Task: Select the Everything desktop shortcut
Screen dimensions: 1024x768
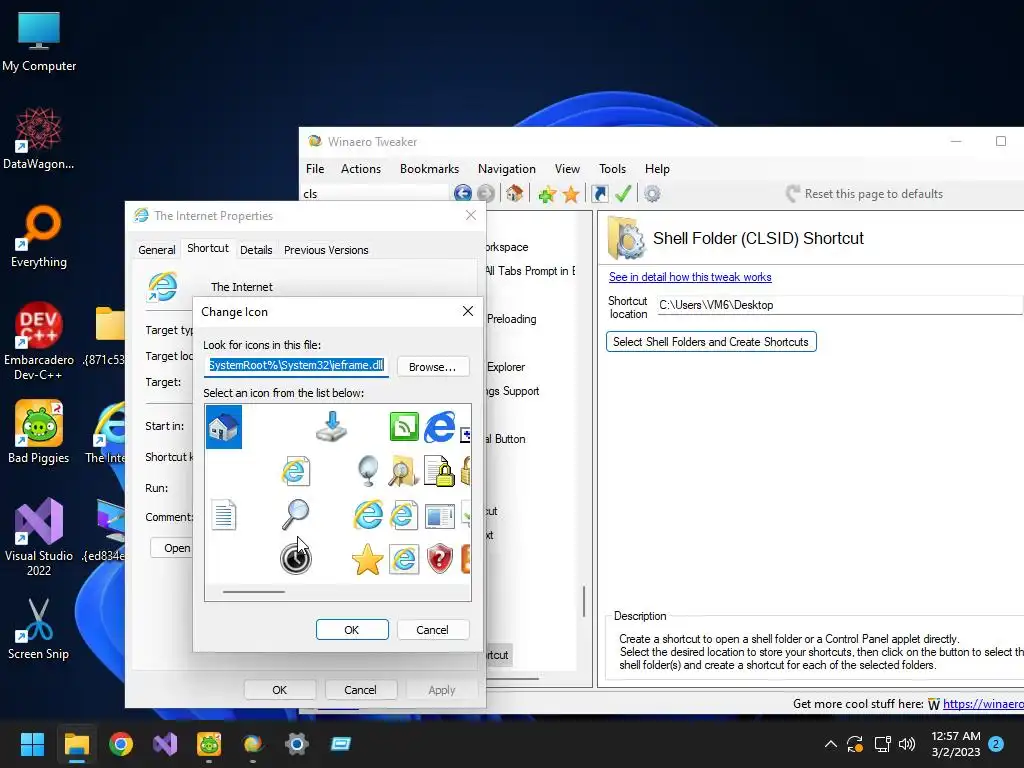Action: point(39,236)
